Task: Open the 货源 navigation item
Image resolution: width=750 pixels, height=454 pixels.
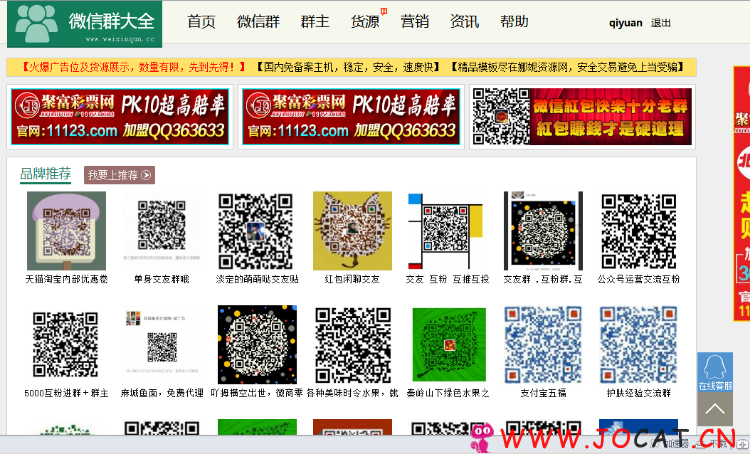Action: pos(365,22)
